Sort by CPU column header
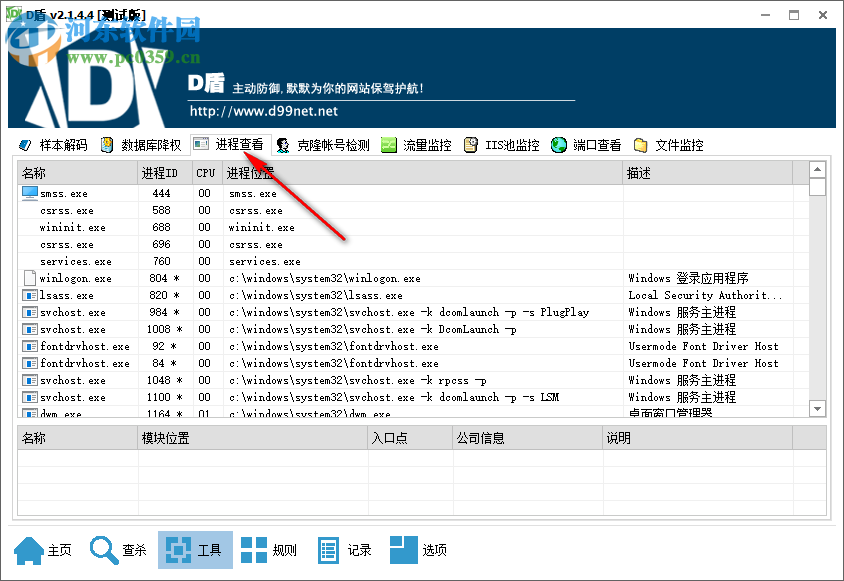Viewport: 844px width, 581px height. [208, 173]
